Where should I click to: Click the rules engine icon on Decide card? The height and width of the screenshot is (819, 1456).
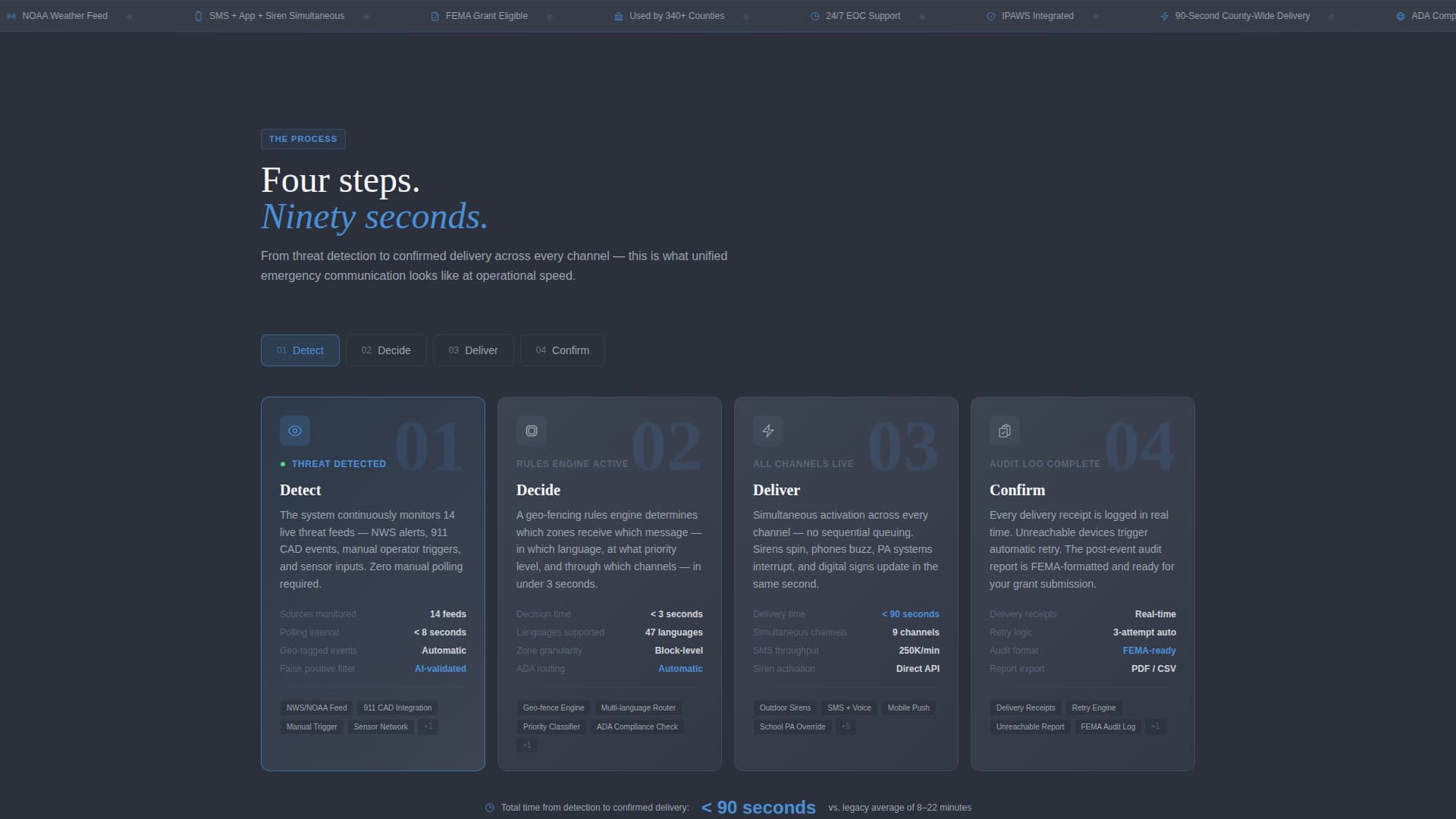point(532,431)
